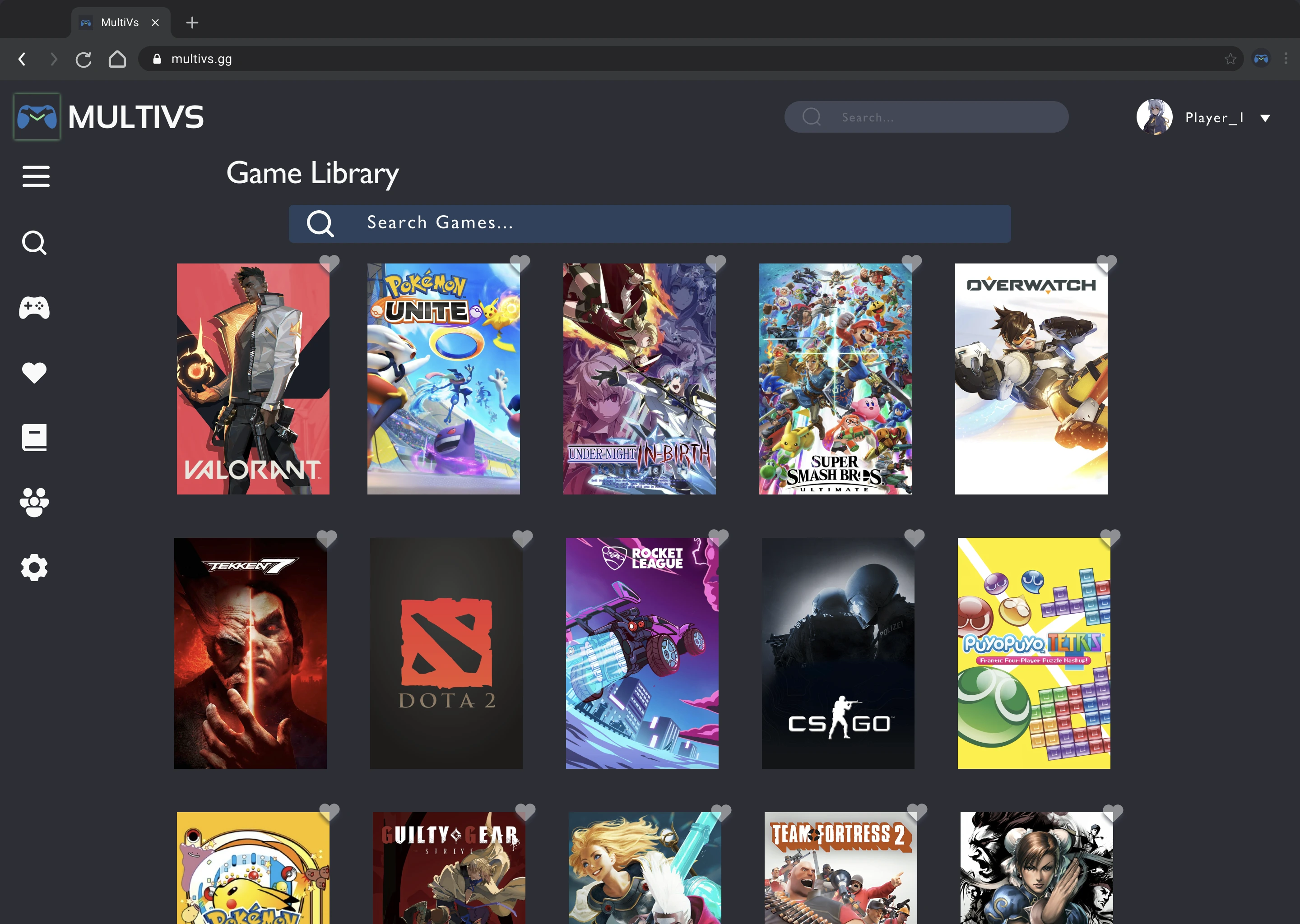Click the Player_1 username text
Screen dimensions: 1300x924
pos(1214,118)
